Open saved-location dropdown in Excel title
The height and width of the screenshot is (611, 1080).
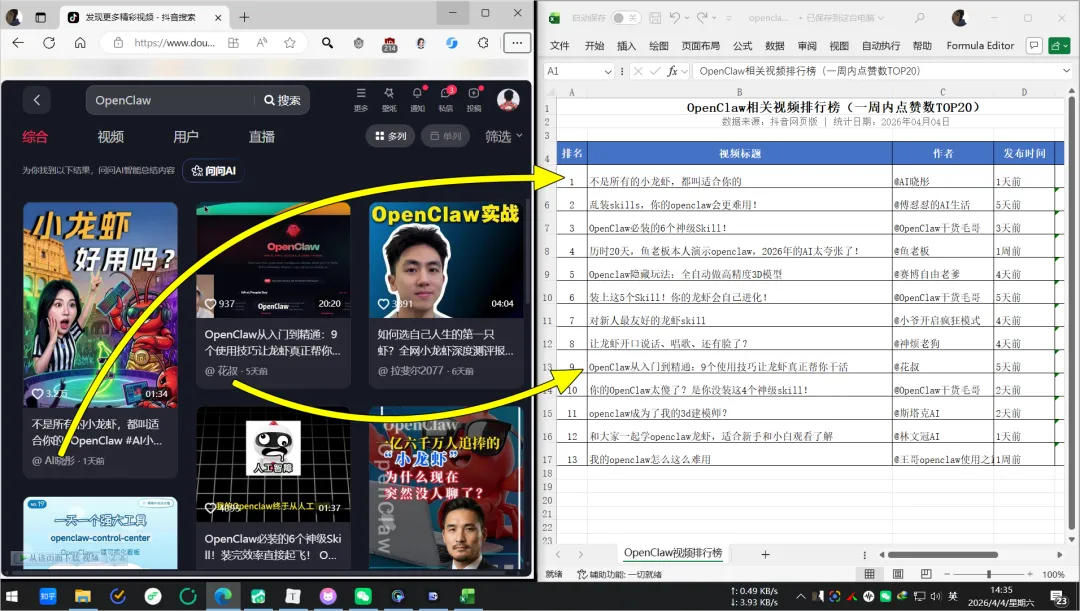tap(881, 18)
